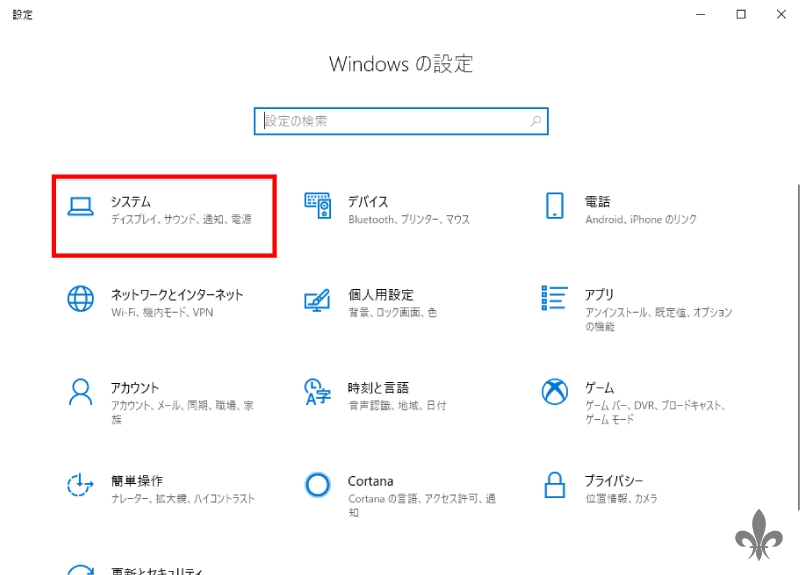Click 'Cortana の言語、アクセス許可、通知' description
800x575 pixels.
click(422, 506)
